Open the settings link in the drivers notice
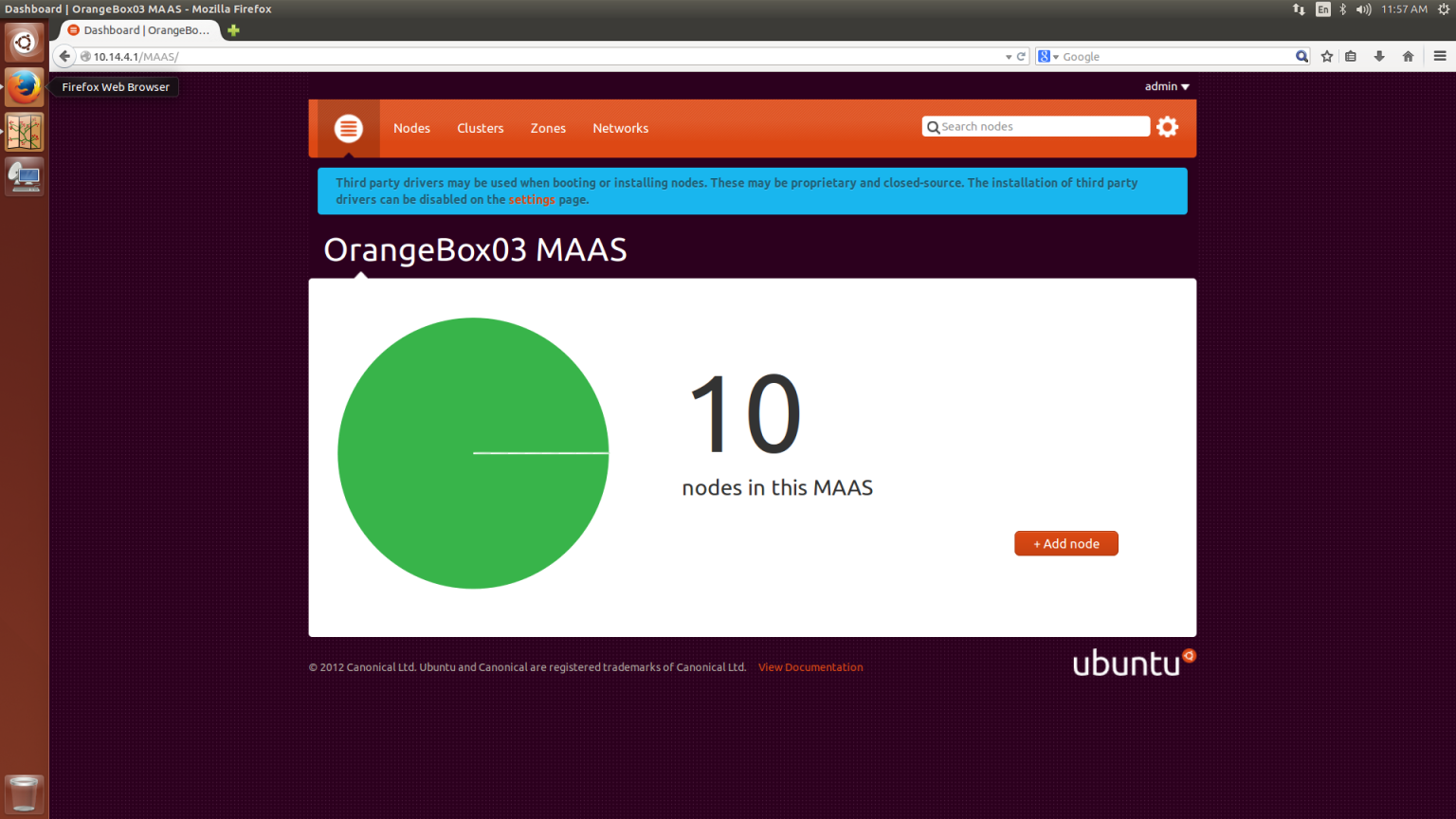Image resolution: width=1456 pixels, height=819 pixels. click(532, 199)
